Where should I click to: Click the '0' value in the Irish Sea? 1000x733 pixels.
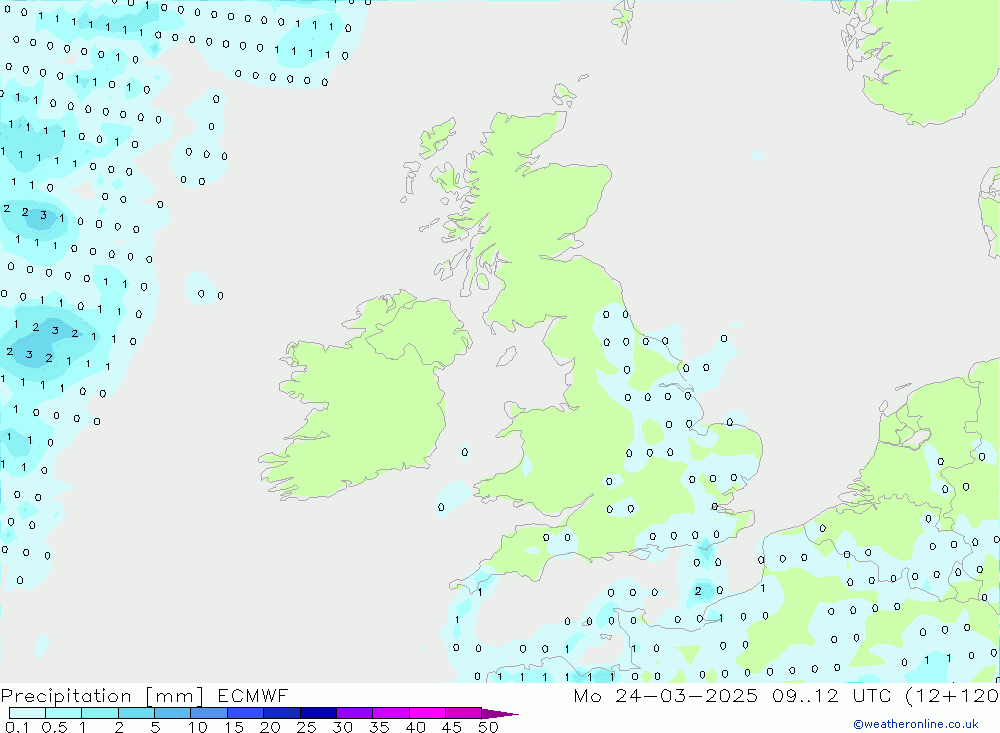point(465,452)
